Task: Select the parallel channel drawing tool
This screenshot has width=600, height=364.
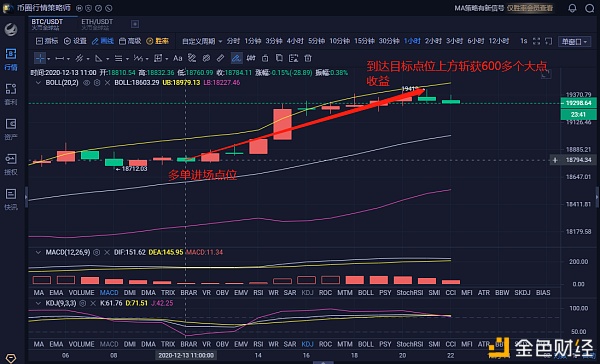Action: tap(79, 58)
